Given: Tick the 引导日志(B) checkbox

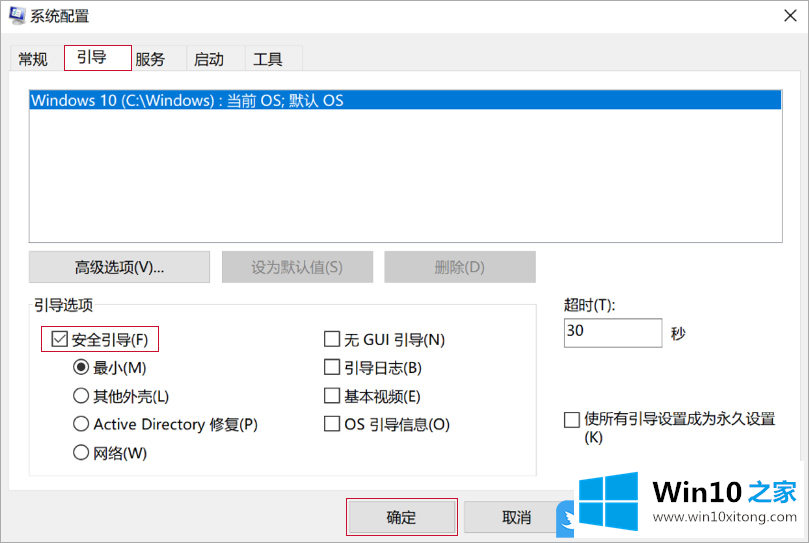Looking at the screenshot, I should [332, 368].
